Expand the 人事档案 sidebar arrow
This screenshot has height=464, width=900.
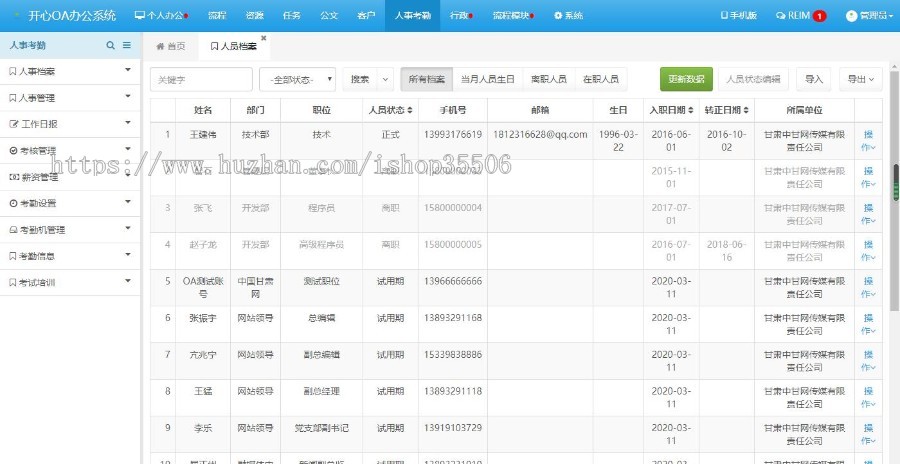click(x=128, y=70)
